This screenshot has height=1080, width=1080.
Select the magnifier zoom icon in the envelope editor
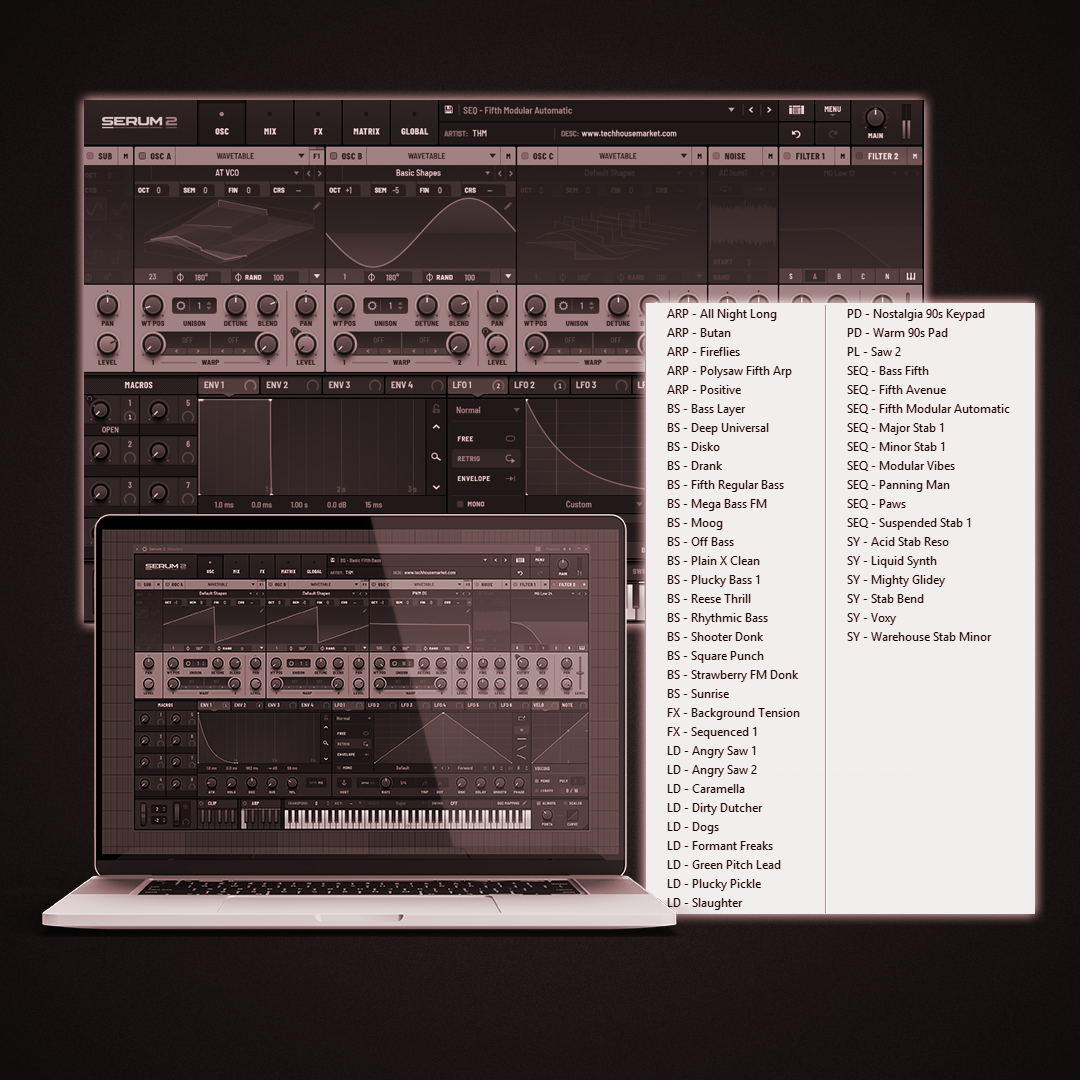[436, 455]
